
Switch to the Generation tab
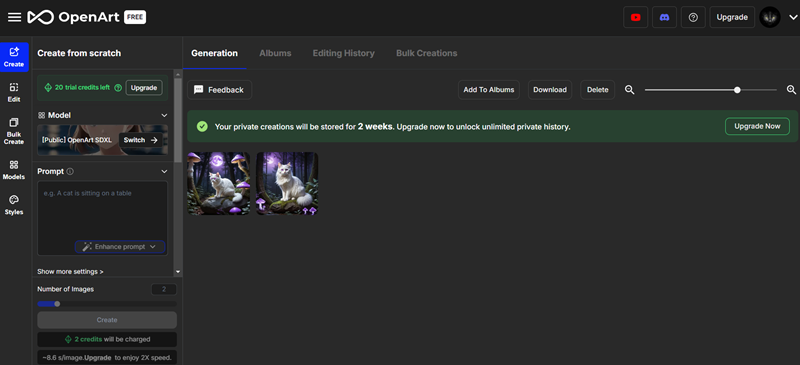pos(214,53)
